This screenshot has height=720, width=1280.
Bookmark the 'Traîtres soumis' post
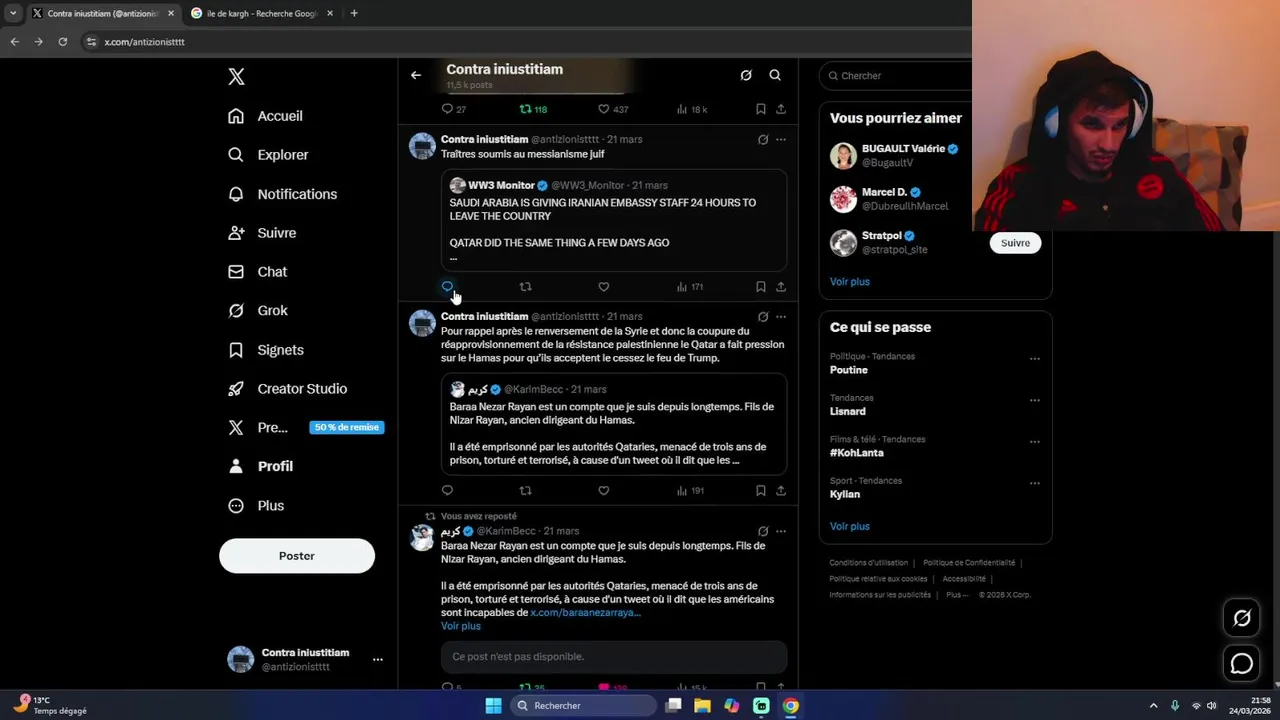click(x=761, y=287)
